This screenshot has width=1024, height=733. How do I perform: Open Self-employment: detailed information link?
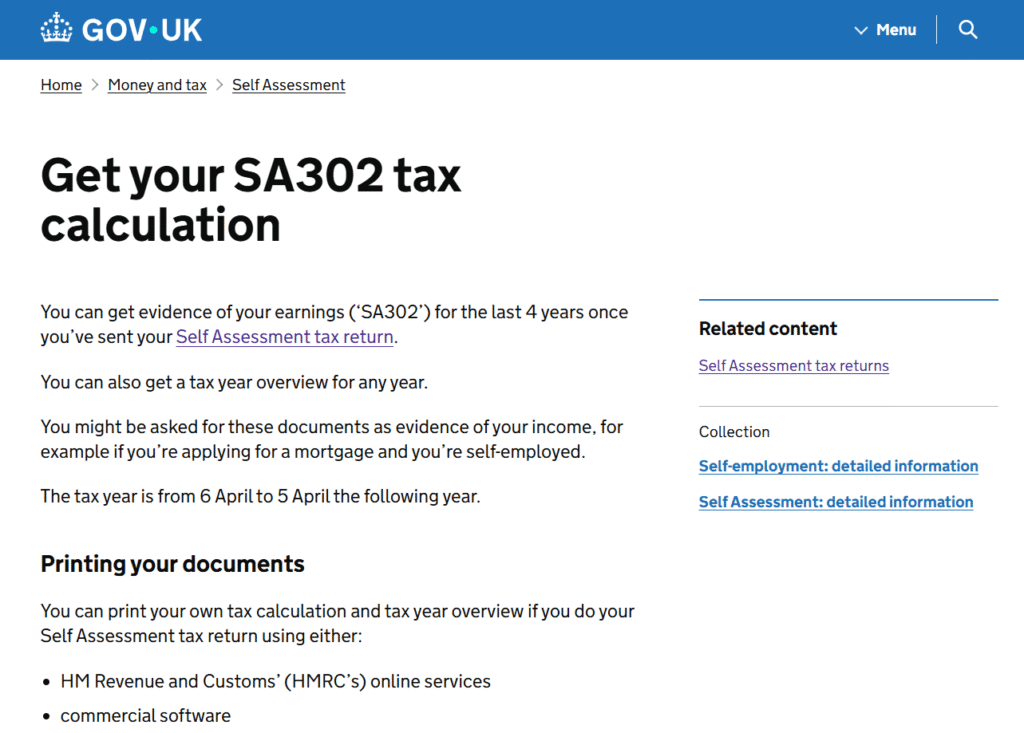838,466
